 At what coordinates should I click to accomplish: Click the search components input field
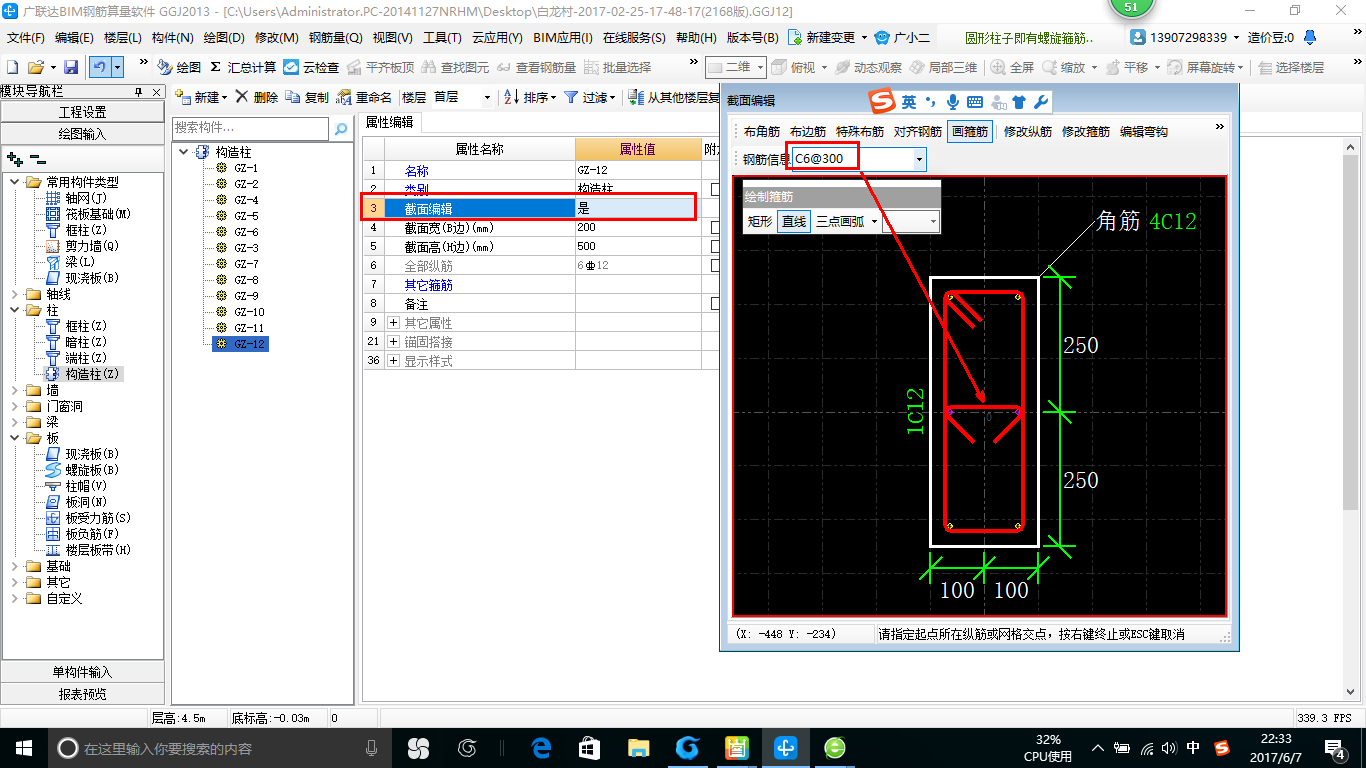(250, 128)
